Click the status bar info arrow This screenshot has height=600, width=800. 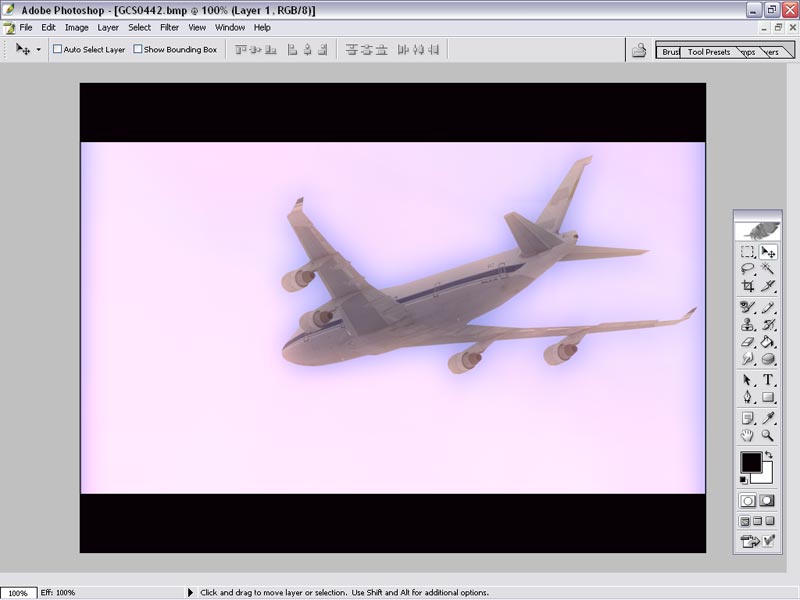(x=191, y=593)
